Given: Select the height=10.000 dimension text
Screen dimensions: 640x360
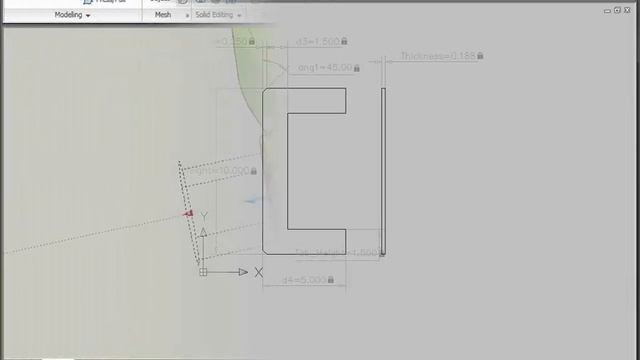Looking at the screenshot, I should tap(218, 171).
